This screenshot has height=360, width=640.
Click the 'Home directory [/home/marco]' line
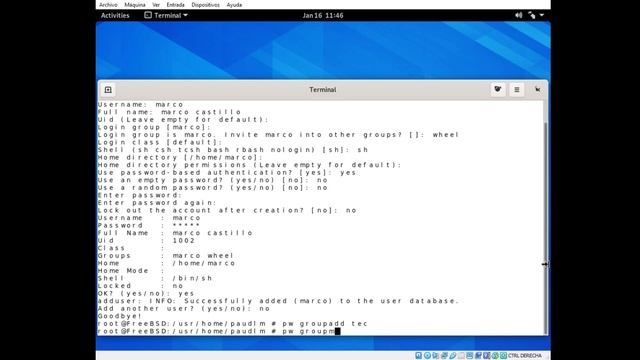[180, 157]
